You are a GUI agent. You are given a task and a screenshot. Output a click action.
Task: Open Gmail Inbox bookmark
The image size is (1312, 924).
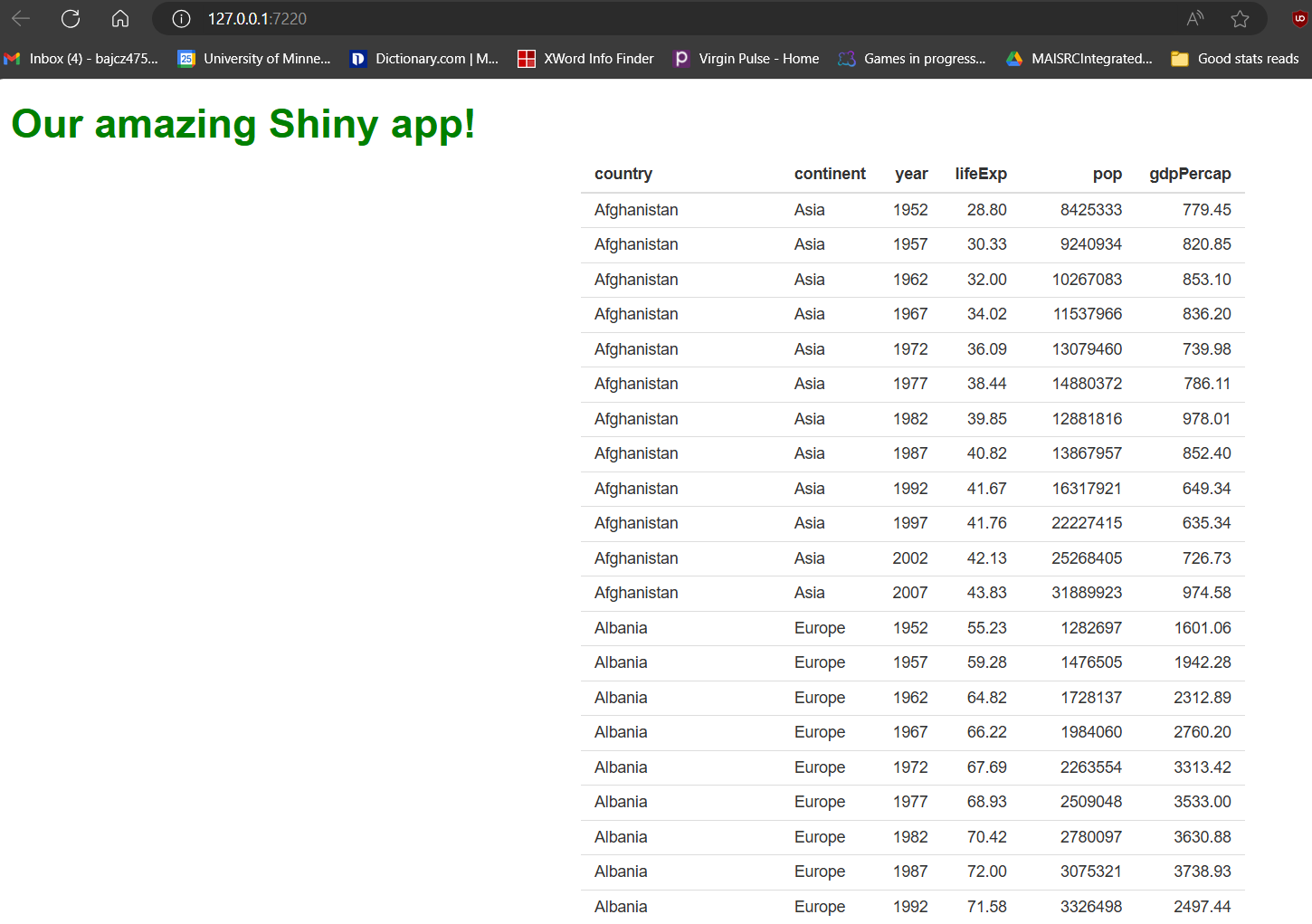81,59
